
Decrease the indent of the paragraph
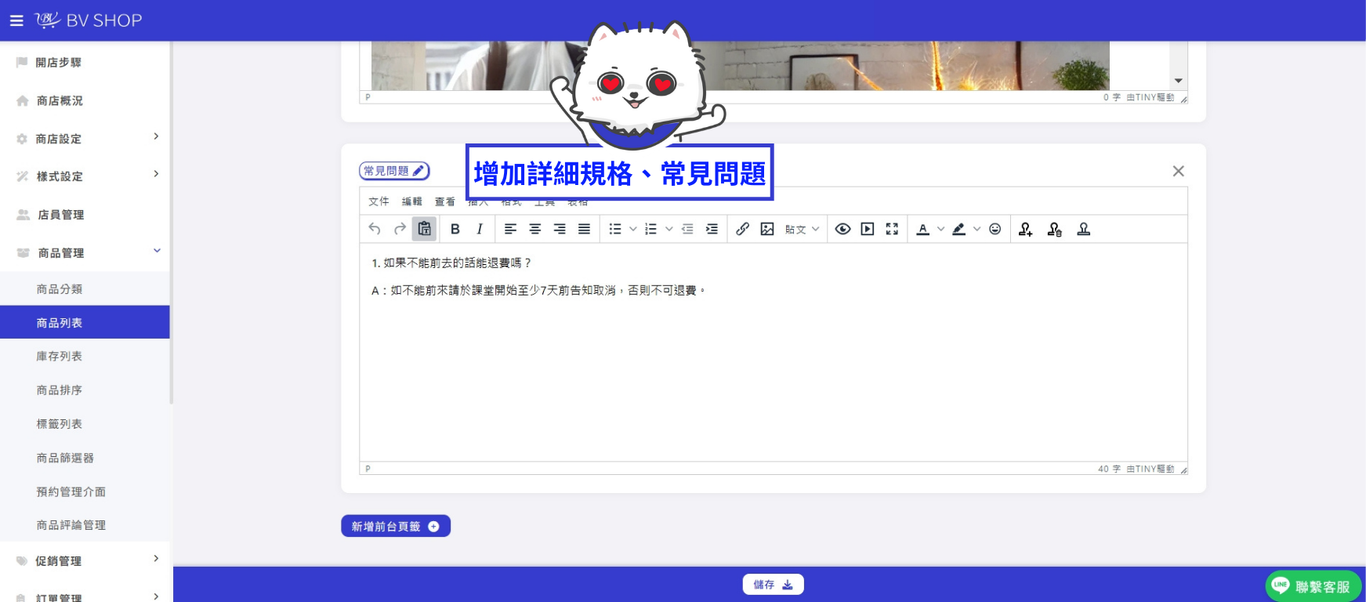click(687, 229)
